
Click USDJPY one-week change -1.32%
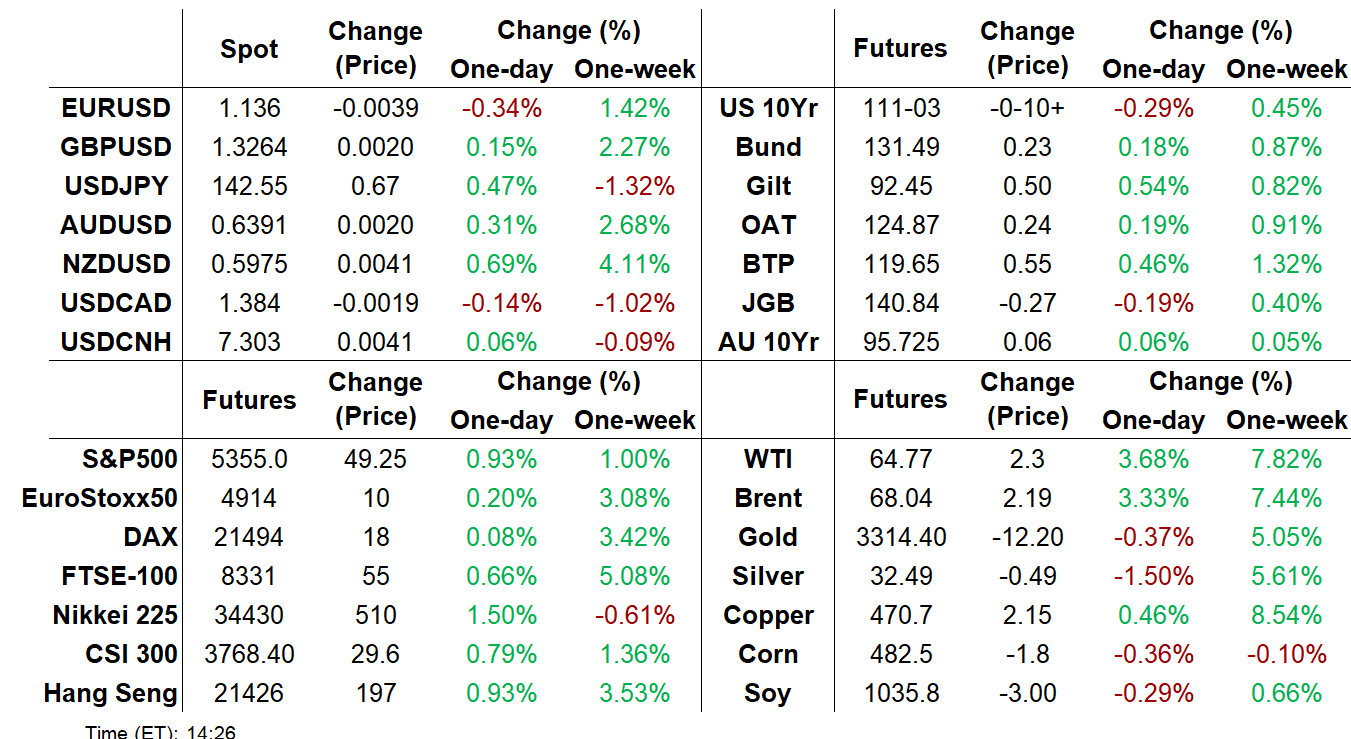633,186
